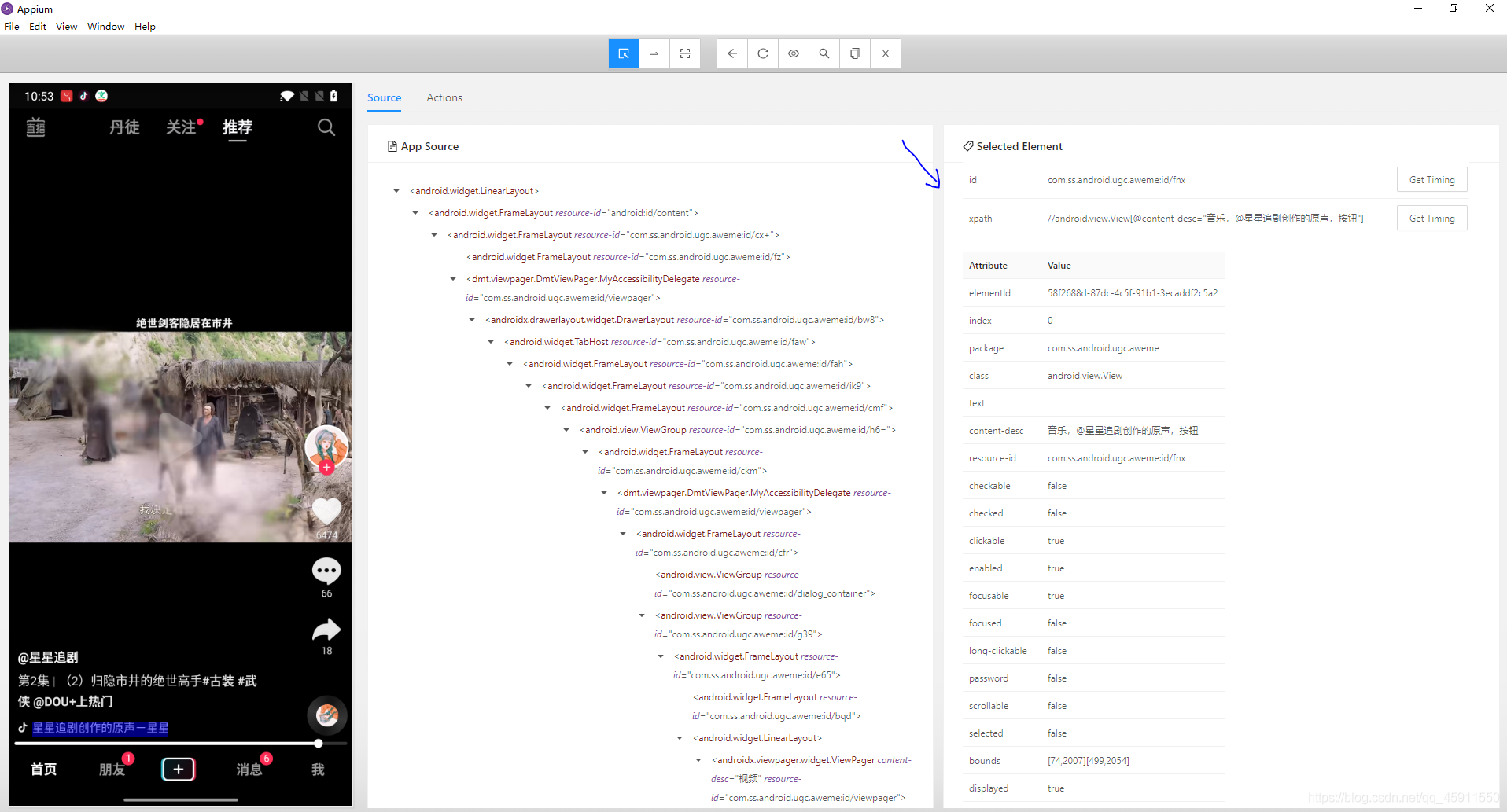Refresh source and screenshot
The height and width of the screenshot is (812, 1507).
[x=763, y=53]
